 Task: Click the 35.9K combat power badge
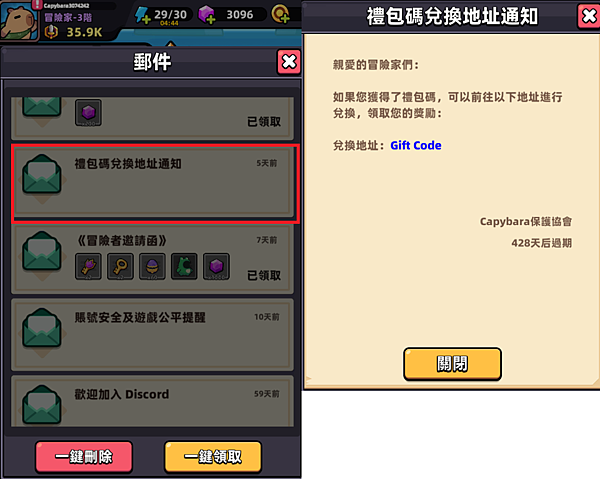[x=73, y=32]
